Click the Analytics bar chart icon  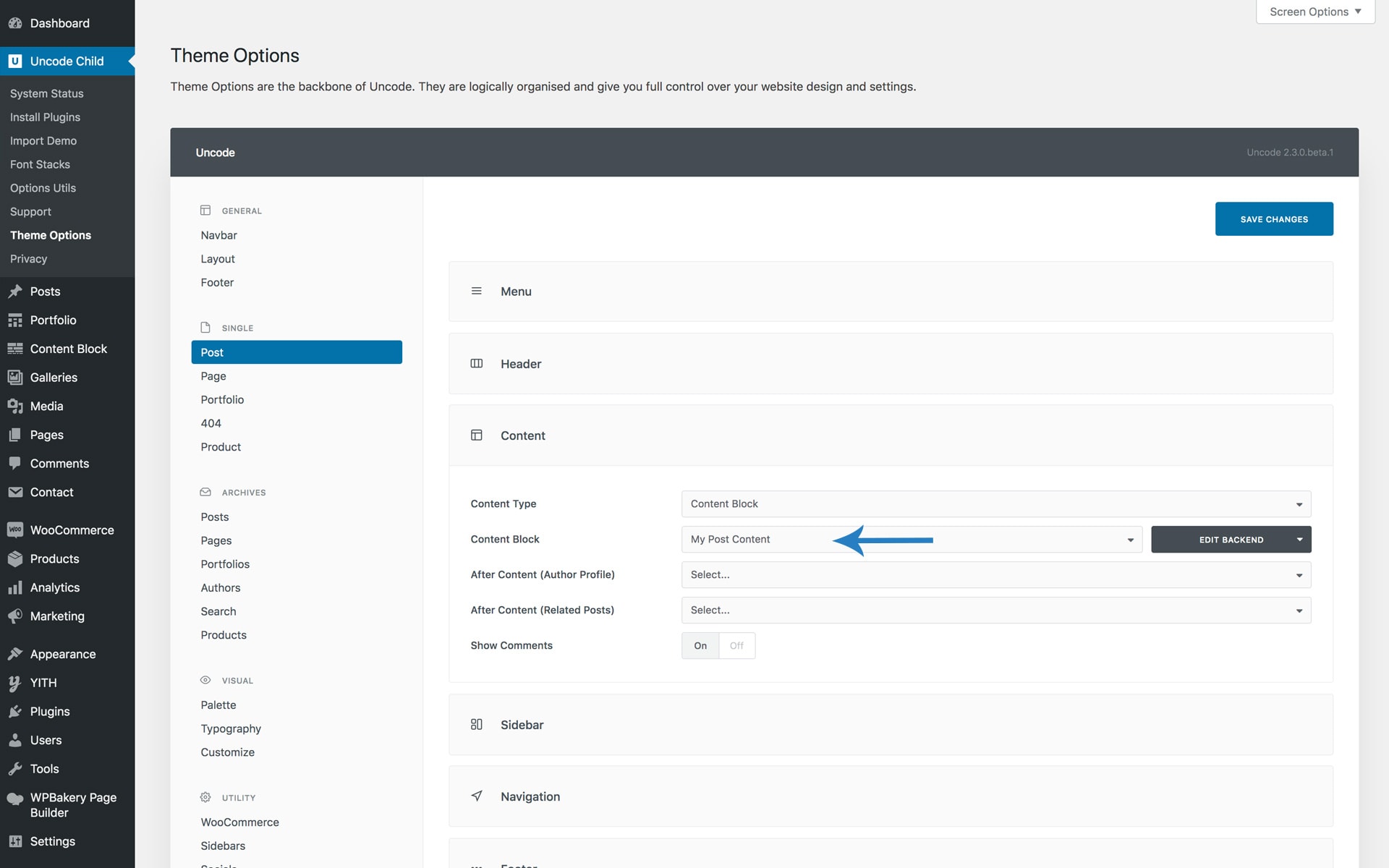tap(15, 587)
